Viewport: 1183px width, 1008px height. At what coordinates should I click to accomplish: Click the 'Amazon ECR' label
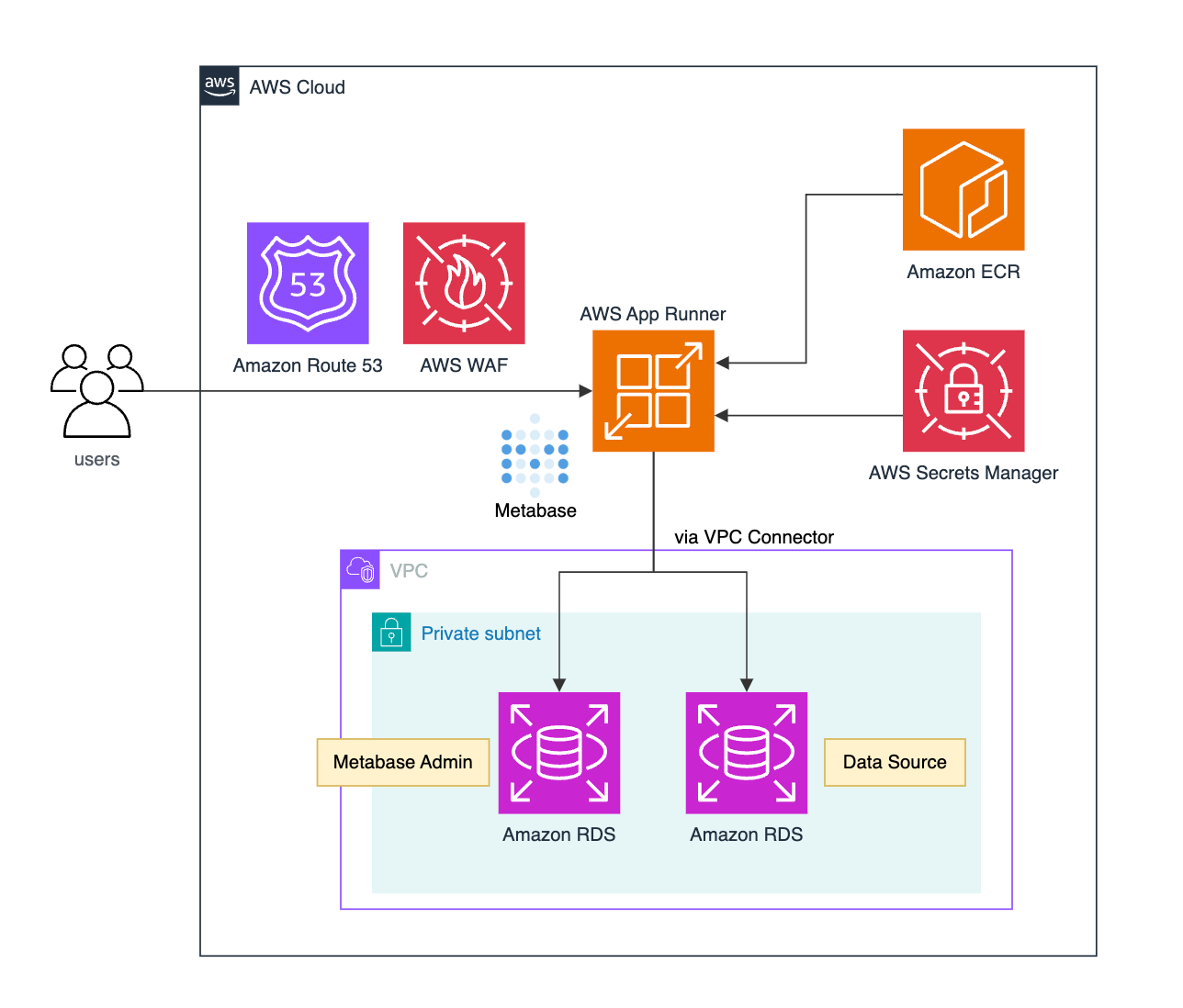963,272
